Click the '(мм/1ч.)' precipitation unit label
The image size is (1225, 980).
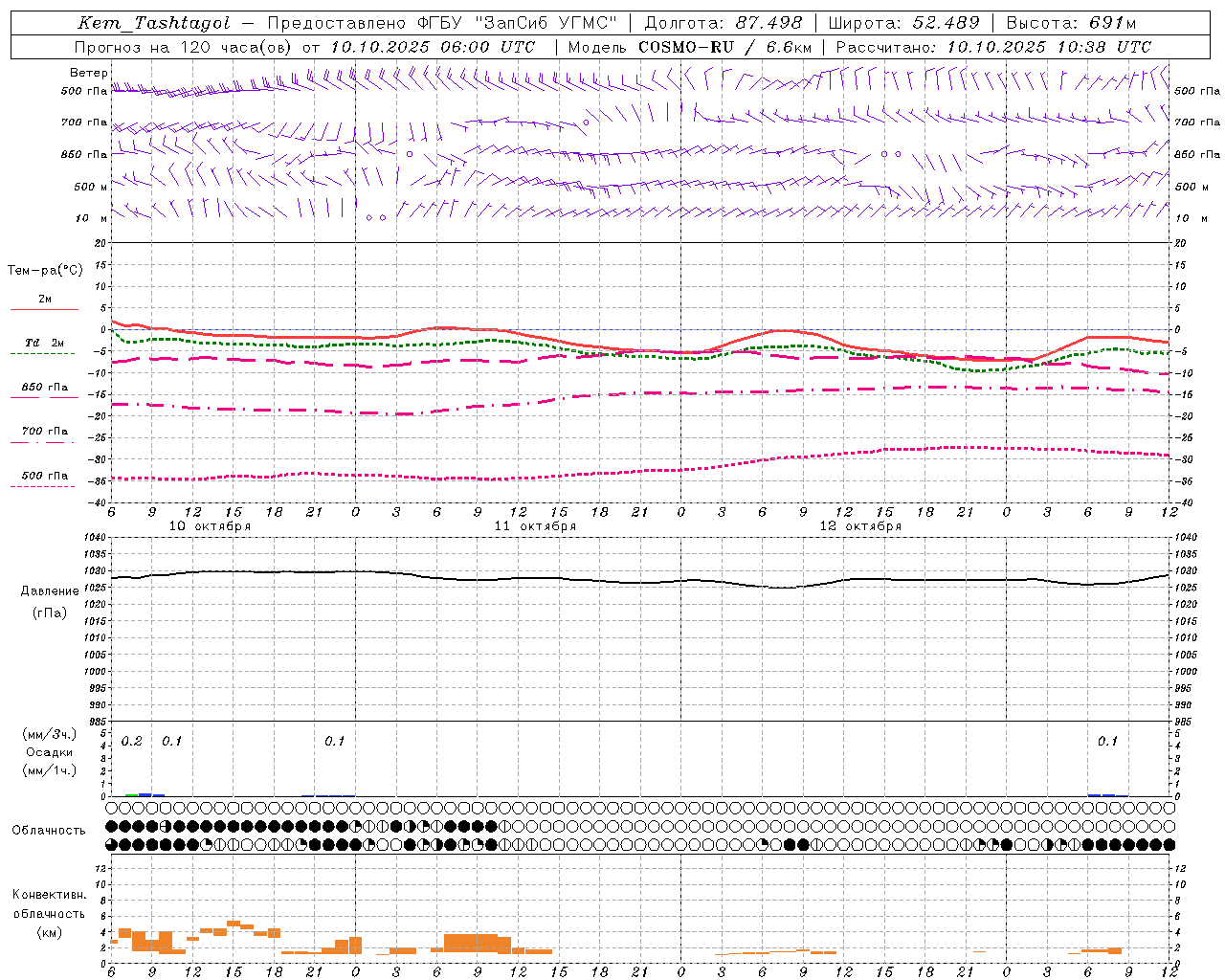(x=50, y=770)
